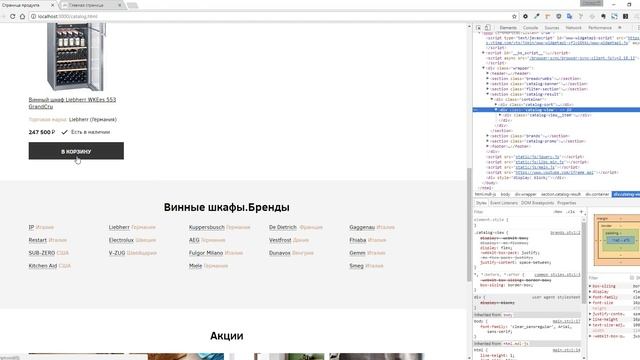Switch to the Properties pane tab
Screen dimensions: 640x360
tap(567, 203)
